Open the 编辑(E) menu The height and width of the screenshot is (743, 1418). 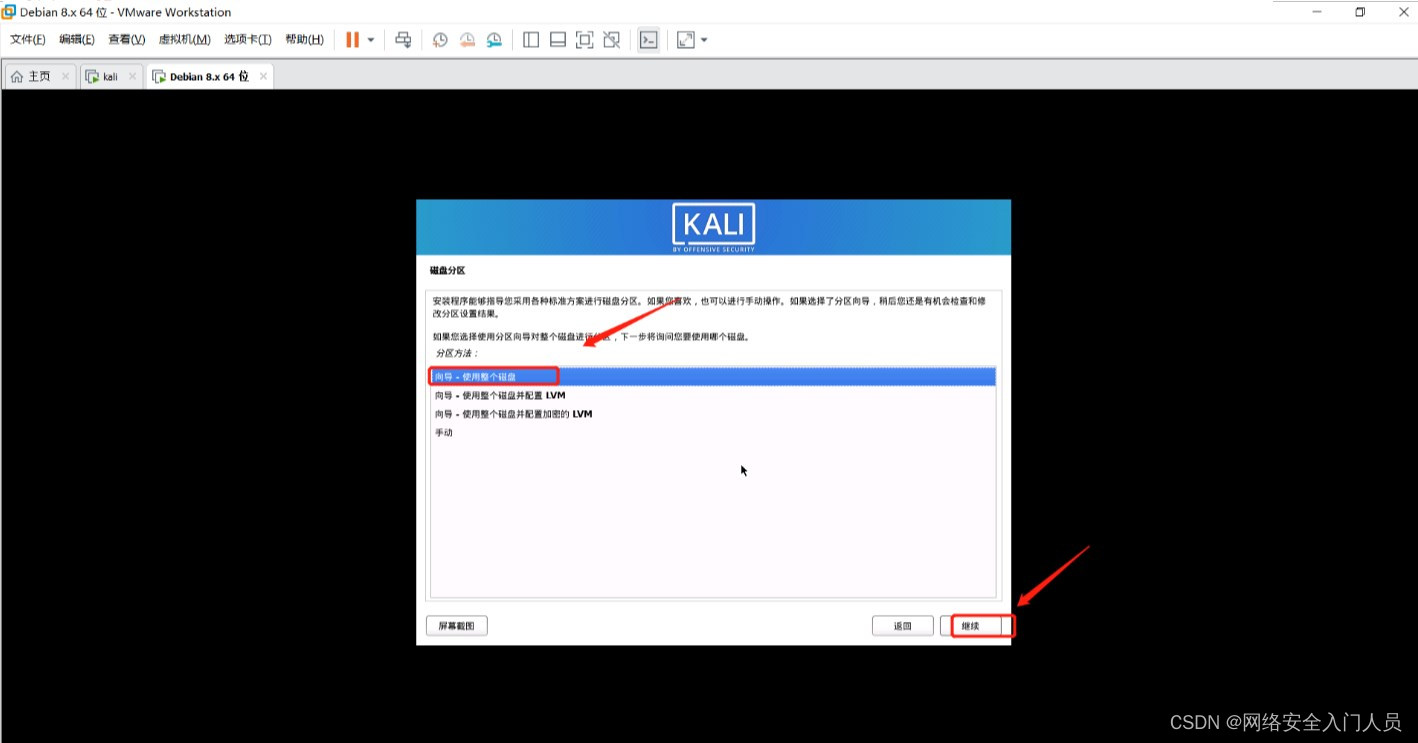point(77,40)
